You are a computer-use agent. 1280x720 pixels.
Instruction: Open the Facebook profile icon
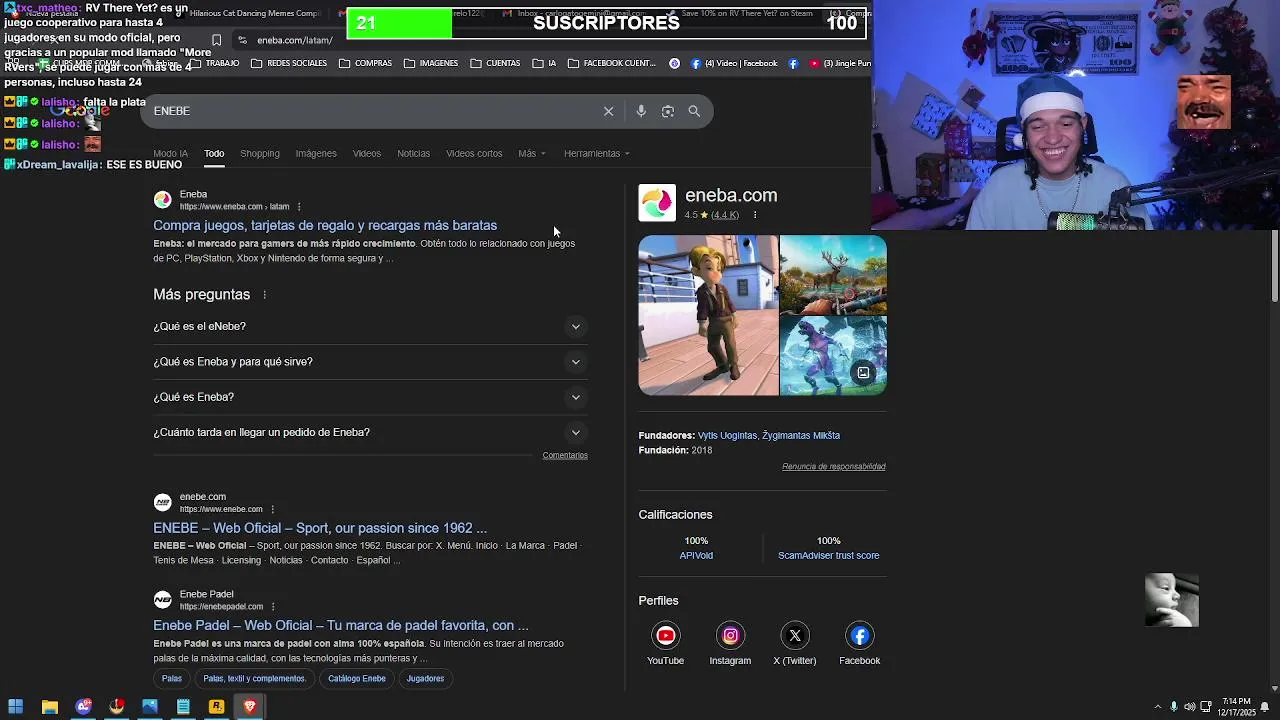pyautogui.click(x=860, y=635)
